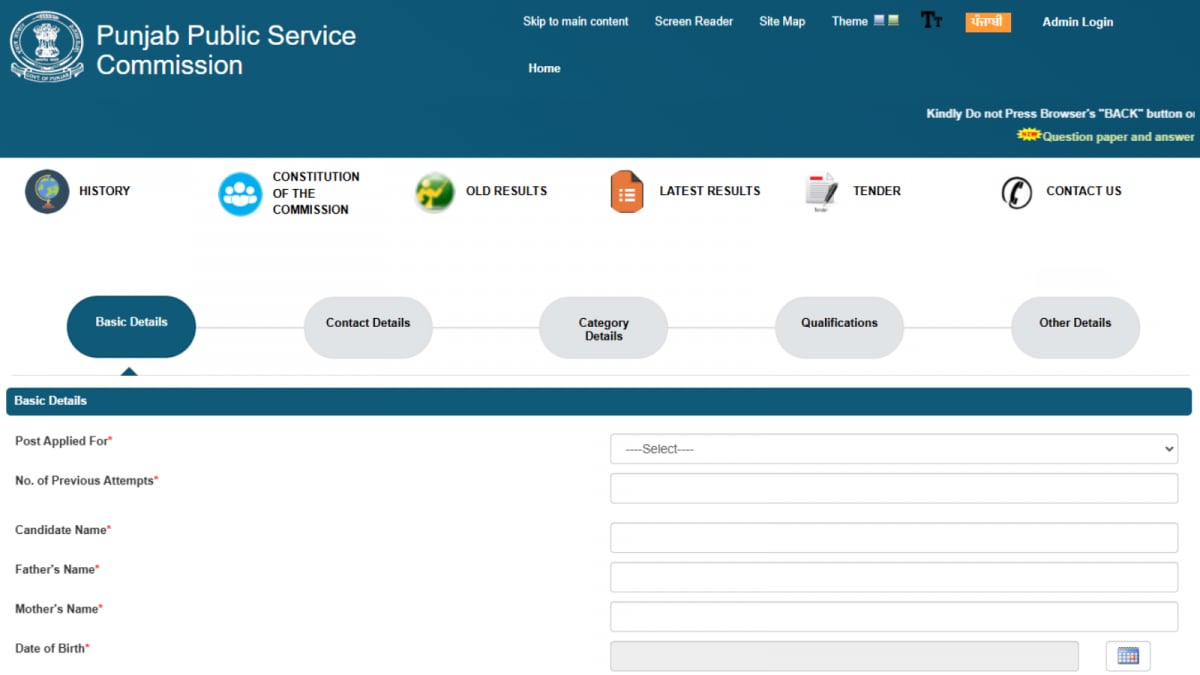The image size is (1200, 675).
Task: Open Old Results via its icon
Action: [x=434, y=191]
